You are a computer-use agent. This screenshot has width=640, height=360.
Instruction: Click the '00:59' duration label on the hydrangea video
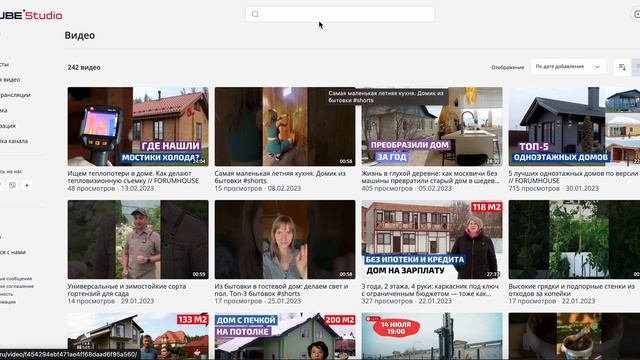pyautogui.click(x=199, y=274)
